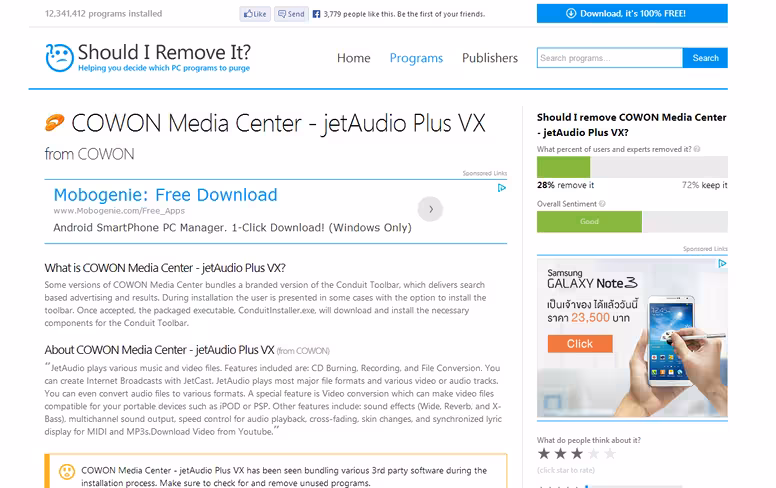Click 'What is COWON Media Center' heading

[165, 268]
